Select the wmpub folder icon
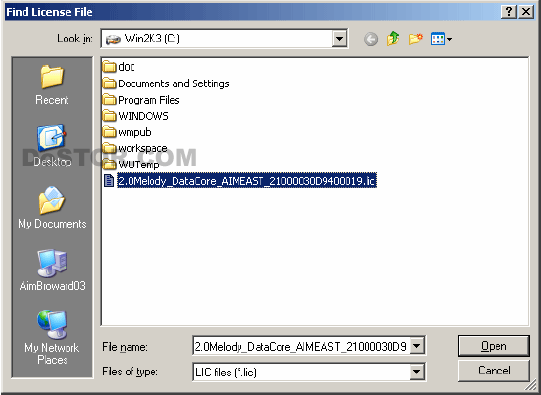The height and width of the screenshot is (395, 541). [109, 132]
